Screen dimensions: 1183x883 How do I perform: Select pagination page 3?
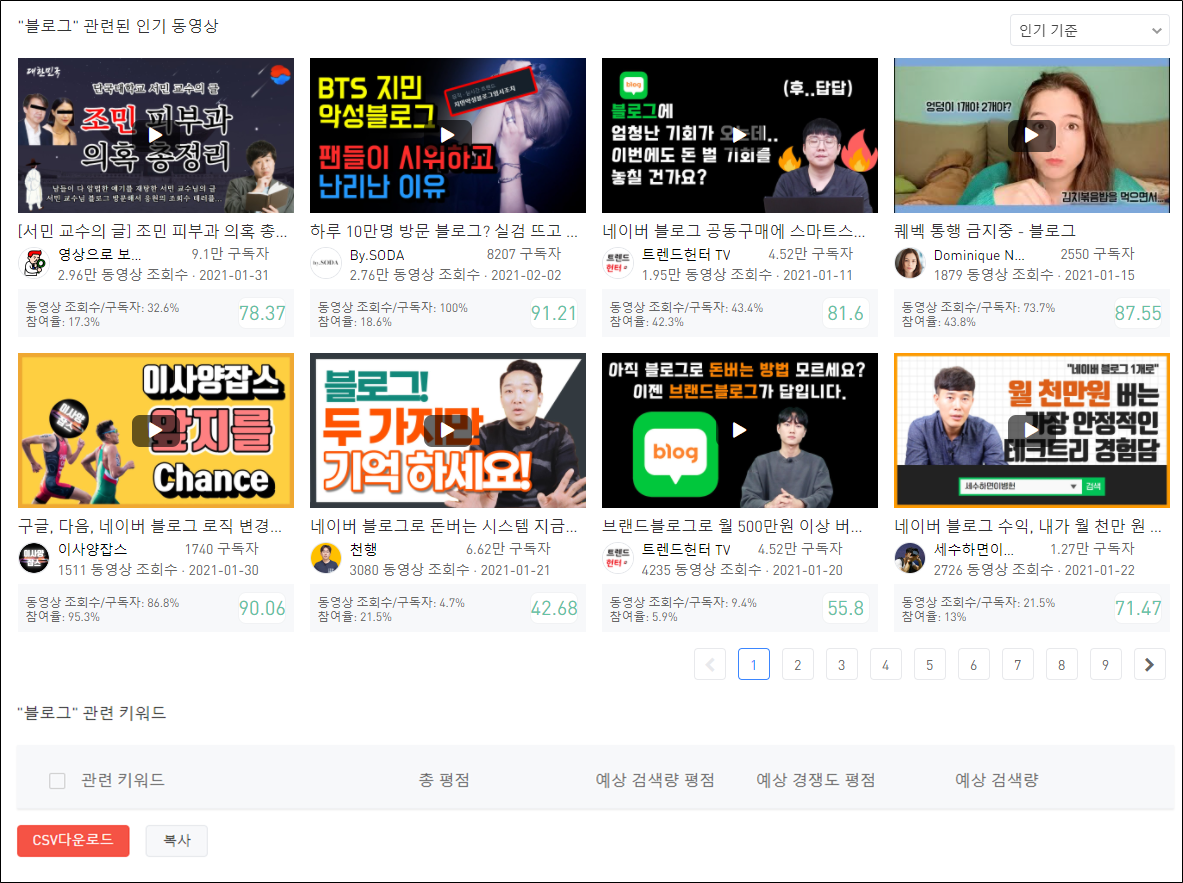[x=841, y=664]
